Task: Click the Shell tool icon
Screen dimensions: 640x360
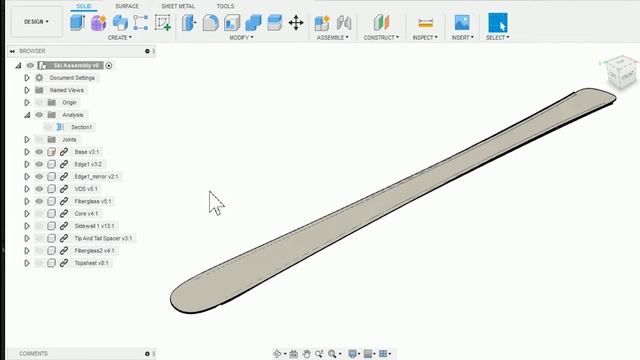Action: pos(232,23)
